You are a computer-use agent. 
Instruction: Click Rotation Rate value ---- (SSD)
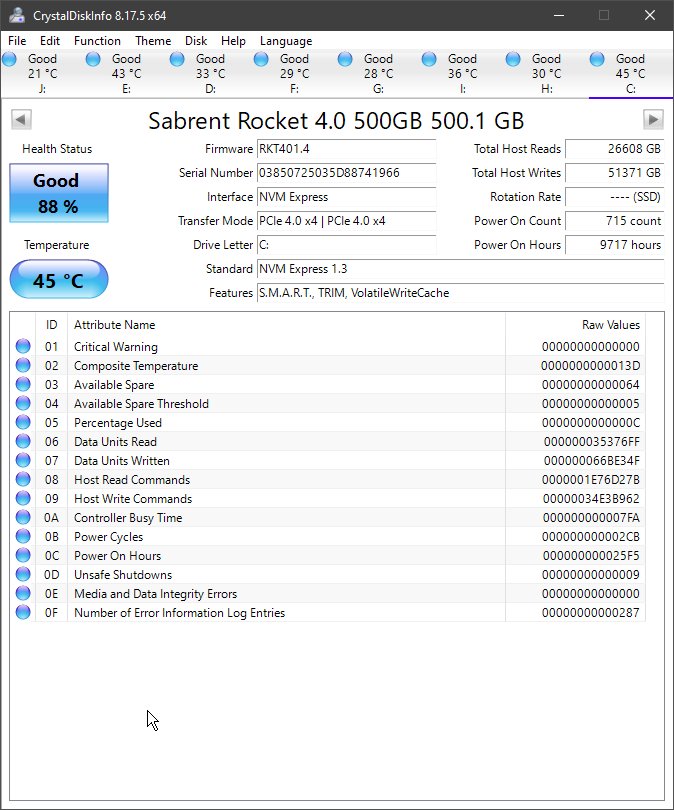pyautogui.click(x=615, y=197)
